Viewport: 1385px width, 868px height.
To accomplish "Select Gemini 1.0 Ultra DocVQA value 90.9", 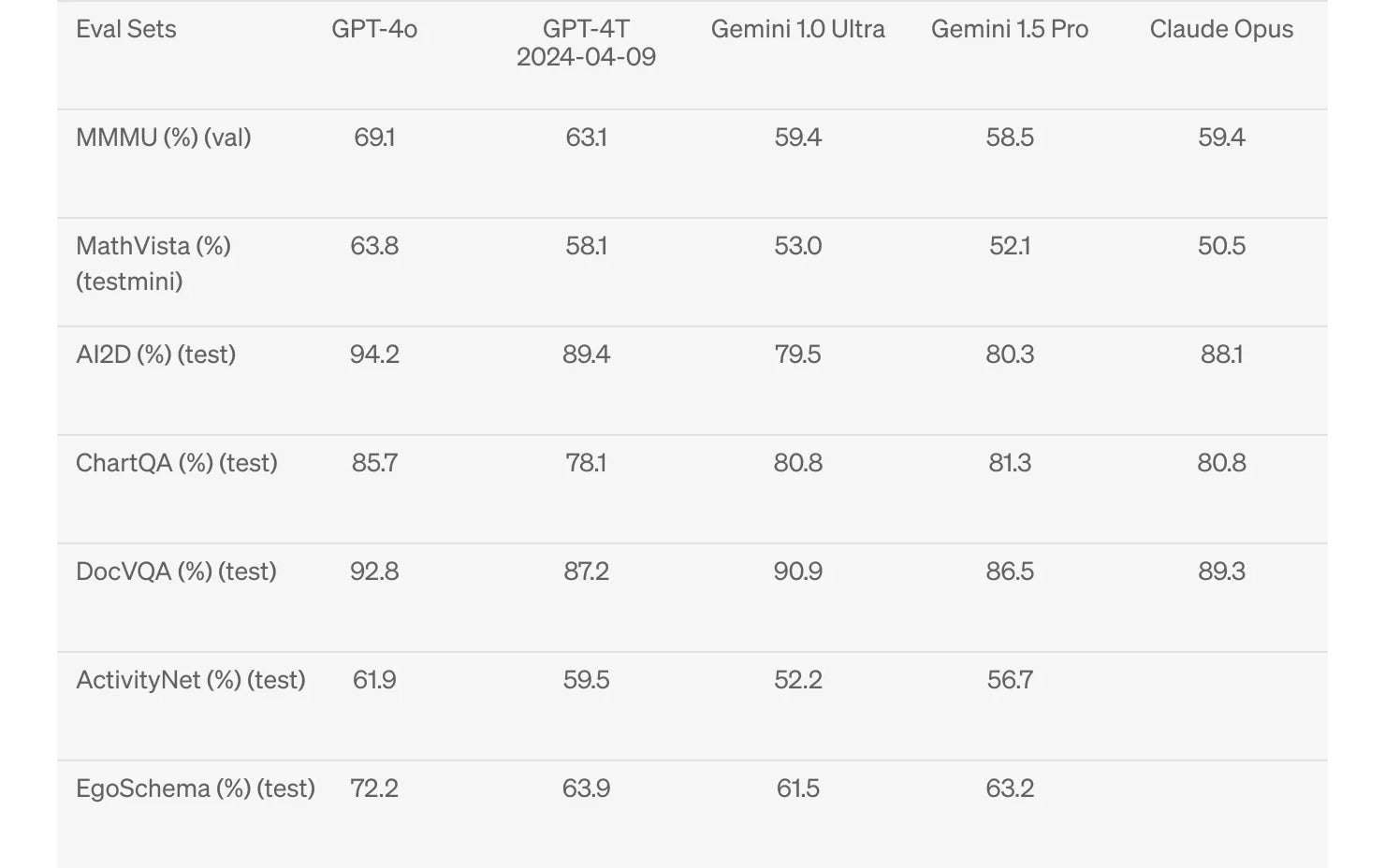I will tap(797, 571).
